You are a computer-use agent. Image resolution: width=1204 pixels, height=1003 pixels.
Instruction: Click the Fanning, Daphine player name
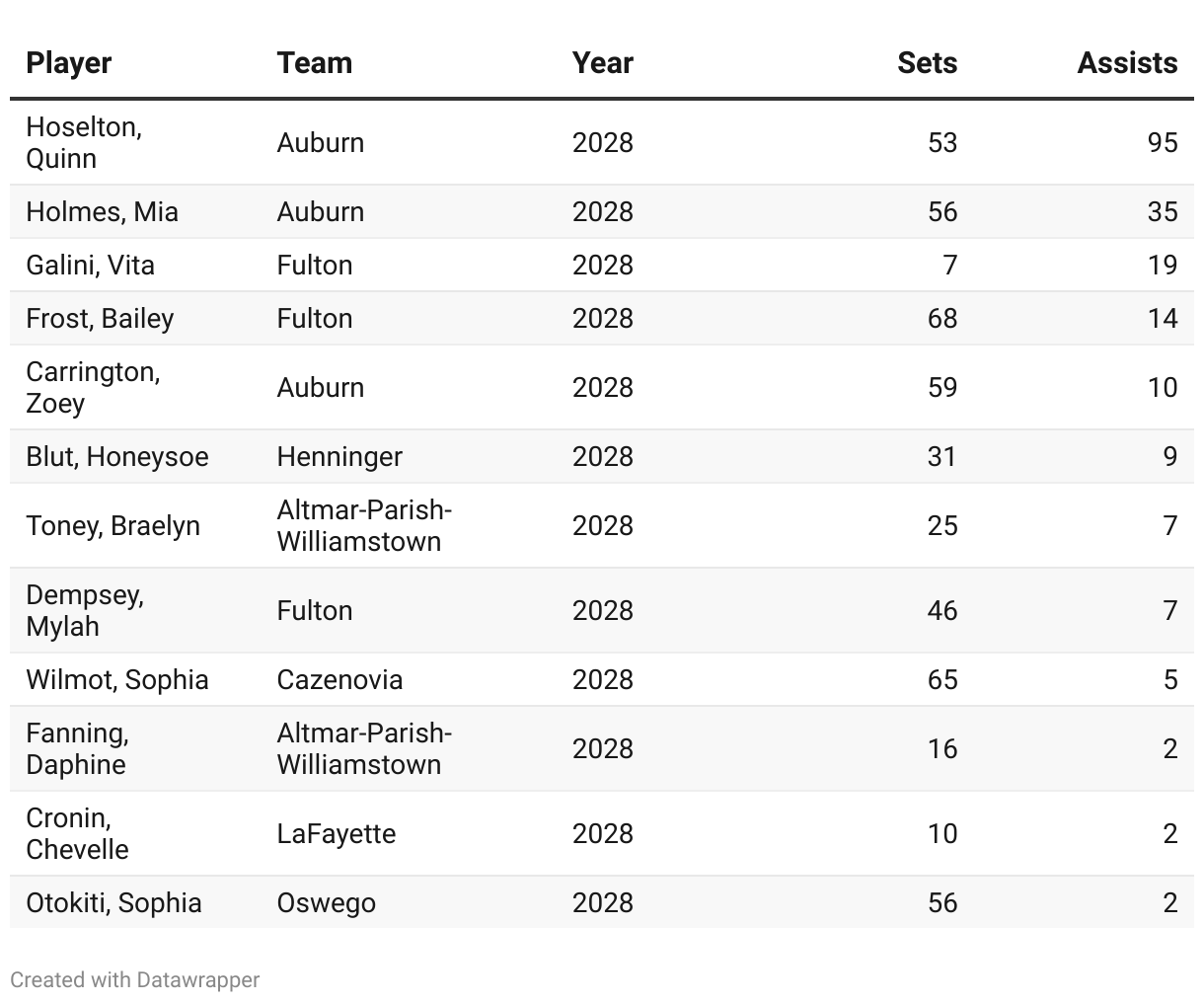(x=77, y=748)
